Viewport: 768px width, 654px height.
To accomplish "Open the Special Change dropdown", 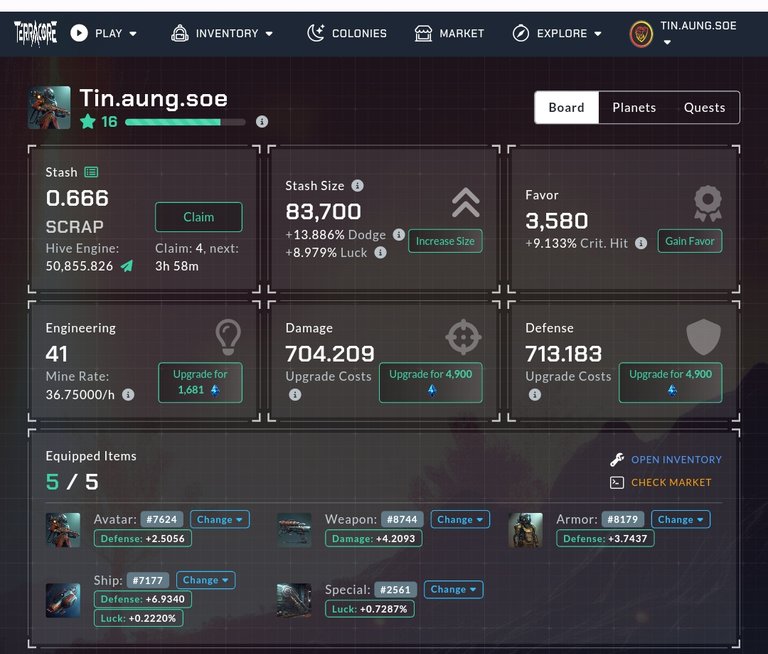I will (453, 589).
